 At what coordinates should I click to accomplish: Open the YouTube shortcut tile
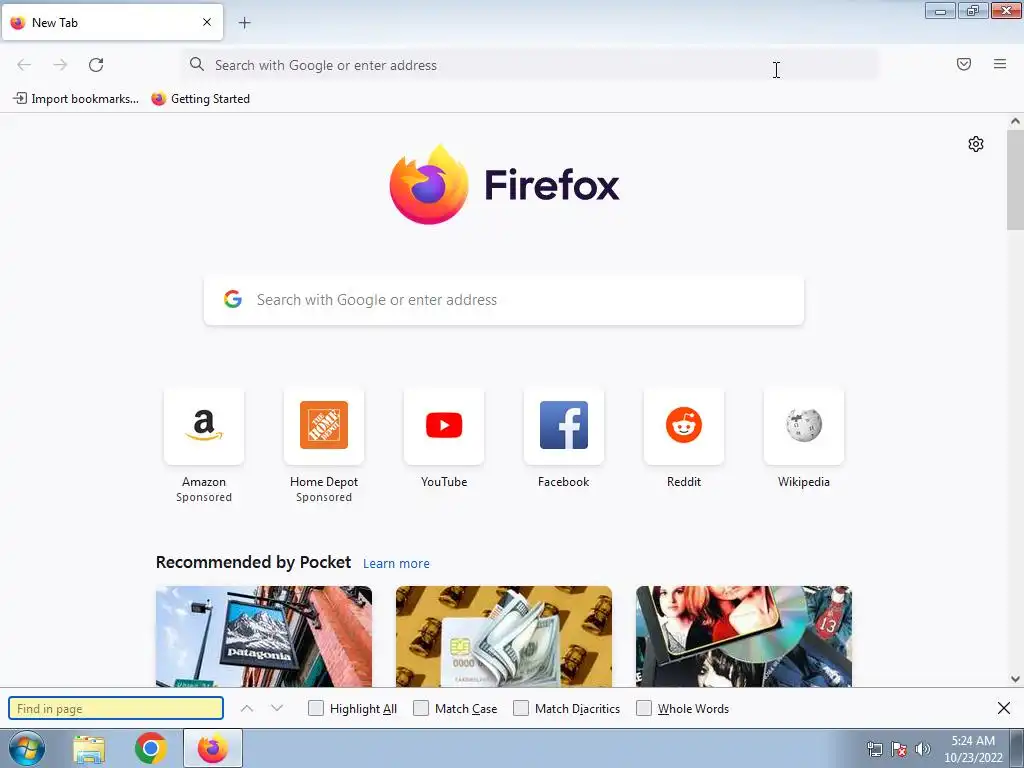(x=444, y=426)
